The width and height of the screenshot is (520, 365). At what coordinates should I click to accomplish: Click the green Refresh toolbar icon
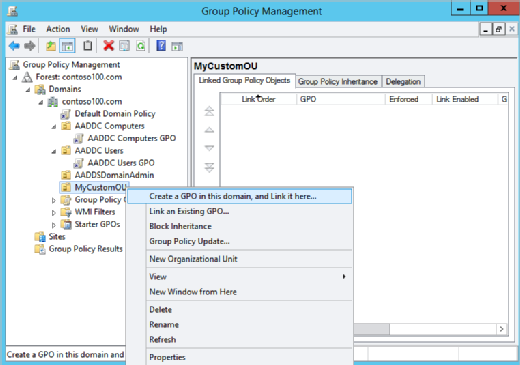pyautogui.click(x=141, y=46)
